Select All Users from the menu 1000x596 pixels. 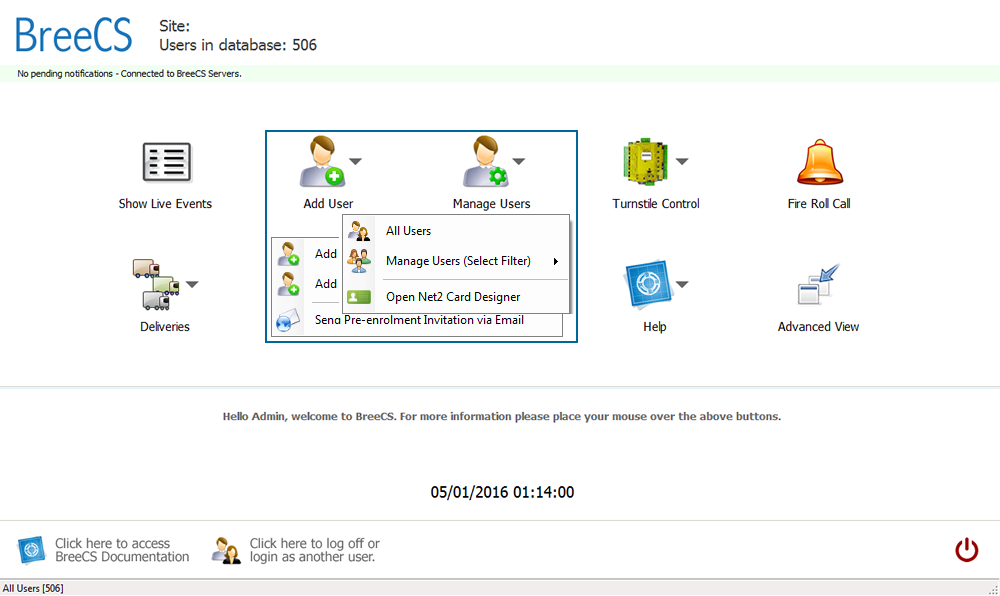pyautogui.click(x=408, y=231)
